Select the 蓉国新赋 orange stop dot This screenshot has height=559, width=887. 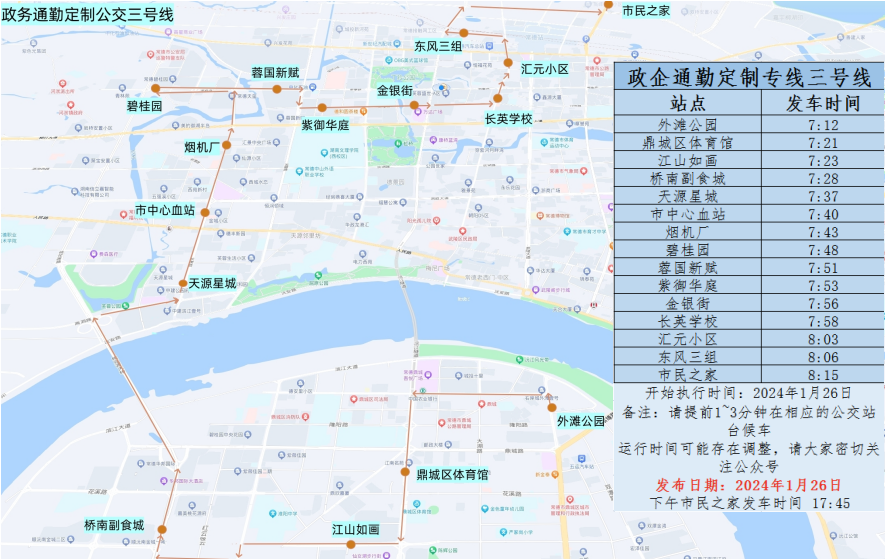click(x=277, y=89)
